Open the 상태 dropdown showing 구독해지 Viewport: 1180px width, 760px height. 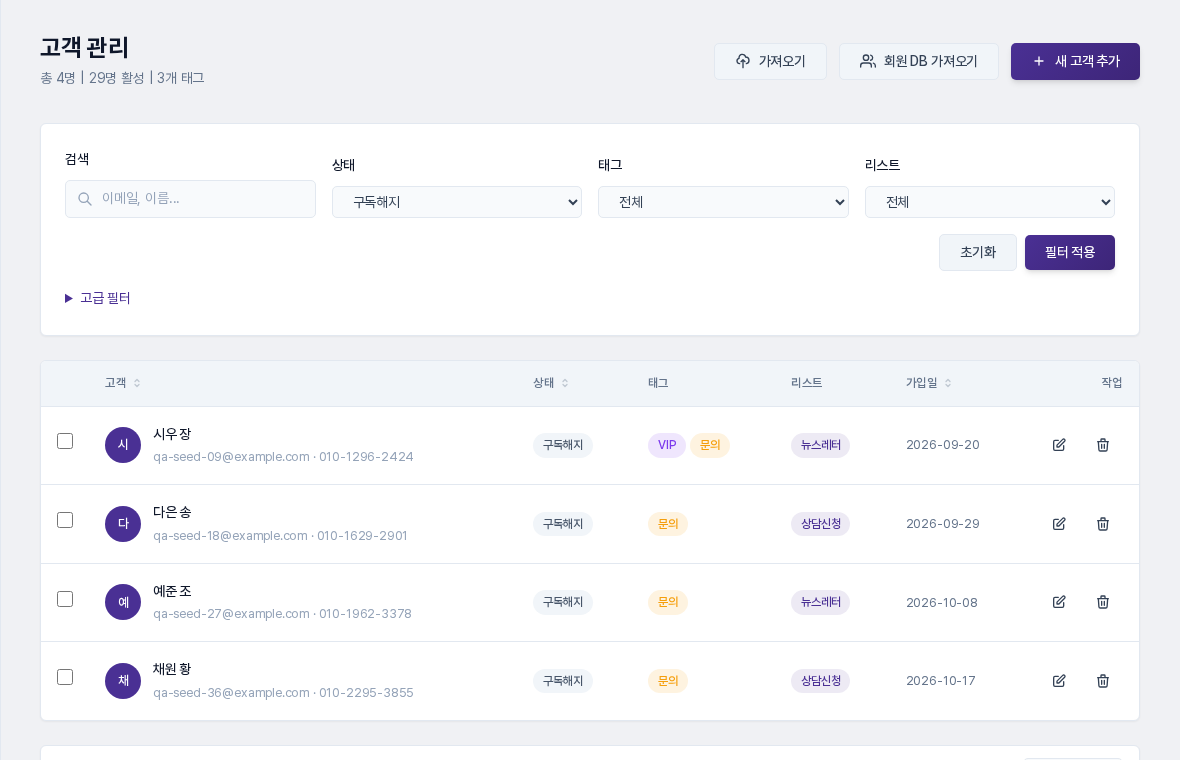[x=457, y=202]
